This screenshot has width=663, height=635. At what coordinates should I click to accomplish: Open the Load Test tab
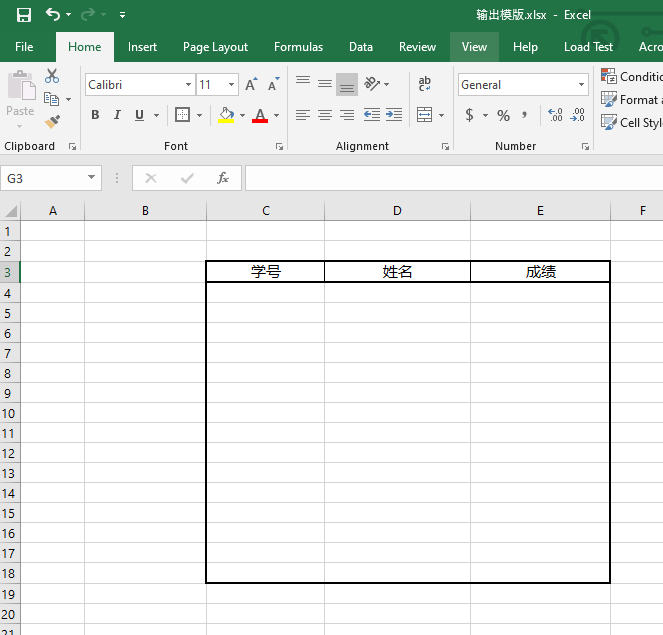point(588,47)
